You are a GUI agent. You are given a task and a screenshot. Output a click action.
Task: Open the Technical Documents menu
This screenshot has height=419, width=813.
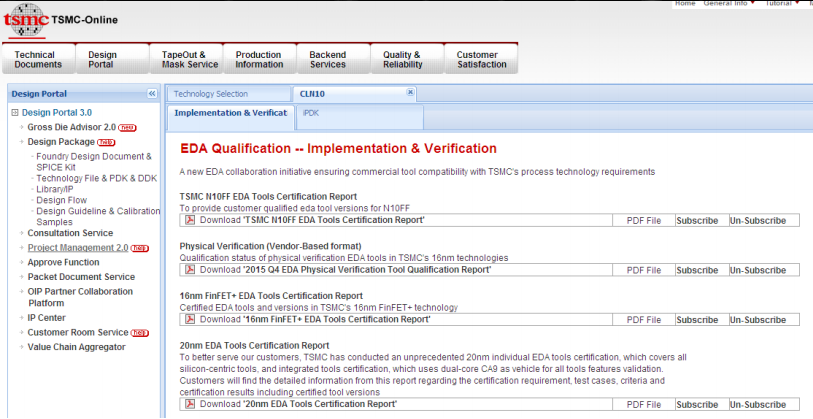coord(38,60)
